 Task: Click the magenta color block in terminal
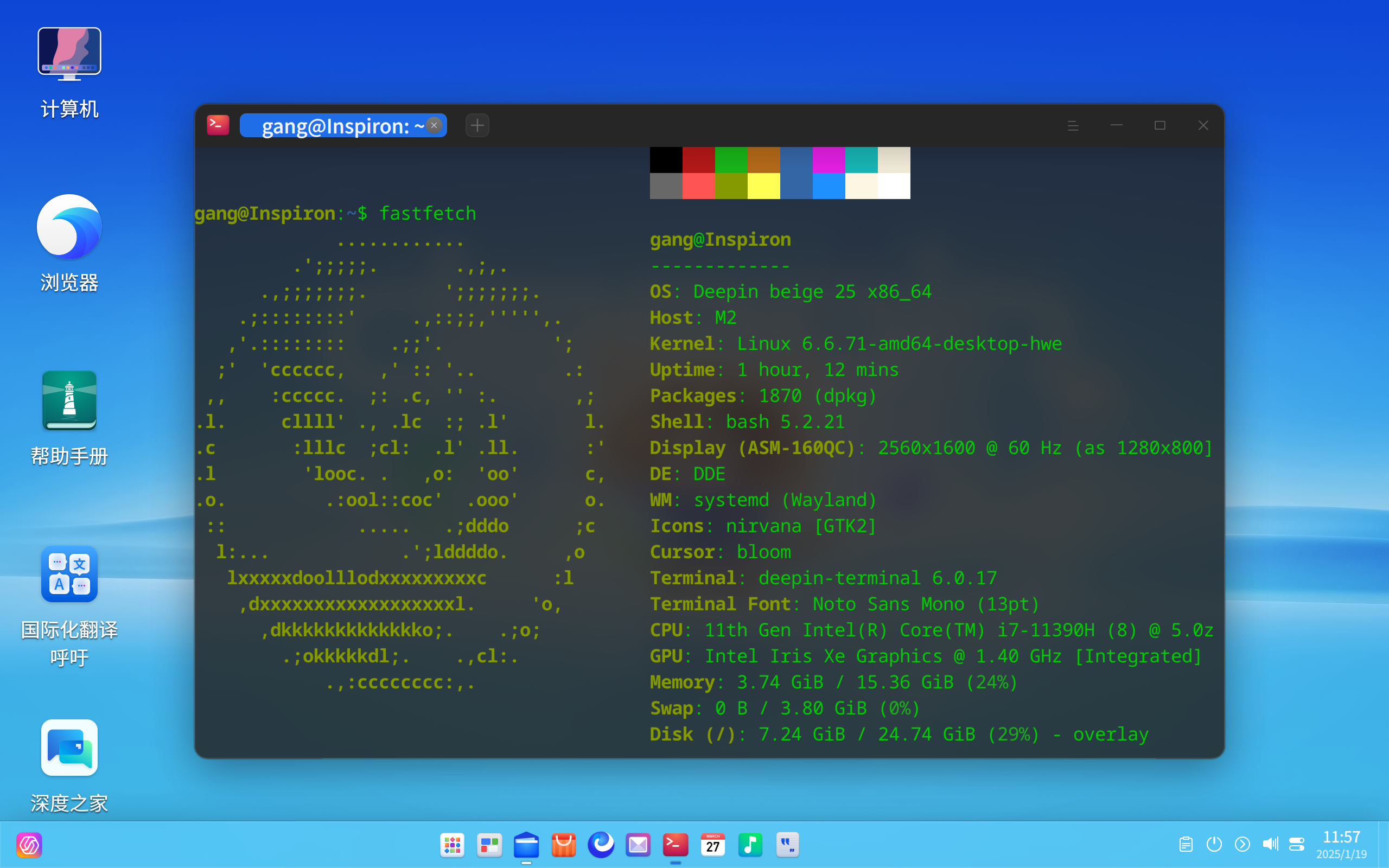click(828, 159)
